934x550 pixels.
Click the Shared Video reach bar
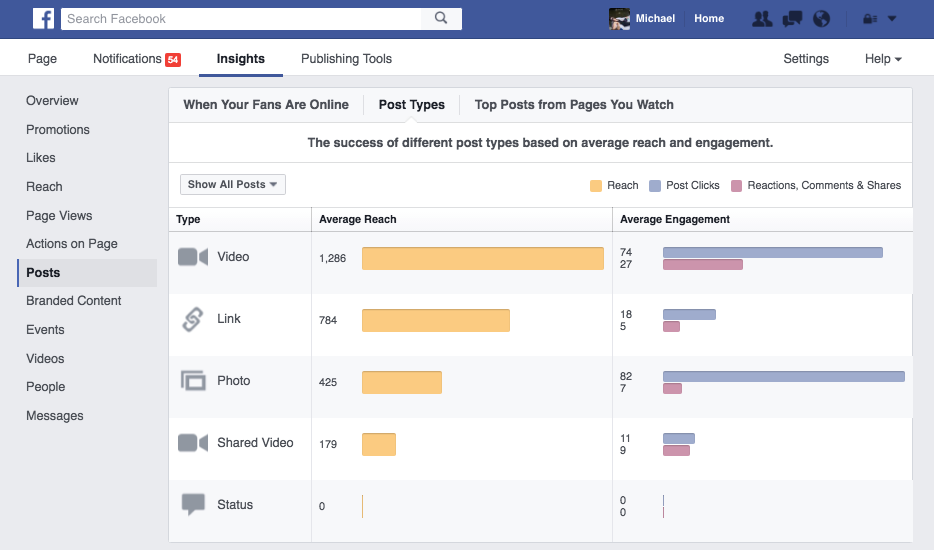(x=379, y=444)
